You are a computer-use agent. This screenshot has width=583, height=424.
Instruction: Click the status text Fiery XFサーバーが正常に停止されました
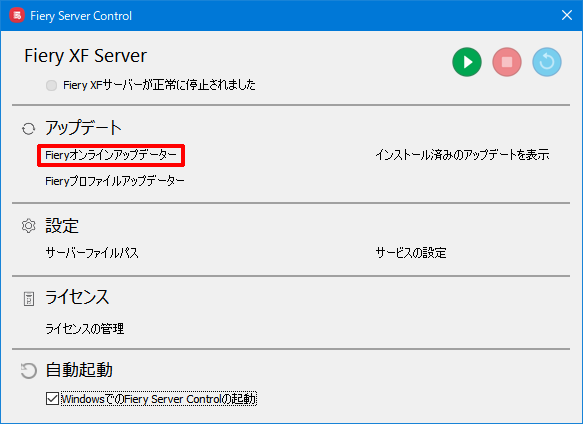pos(159,85)
